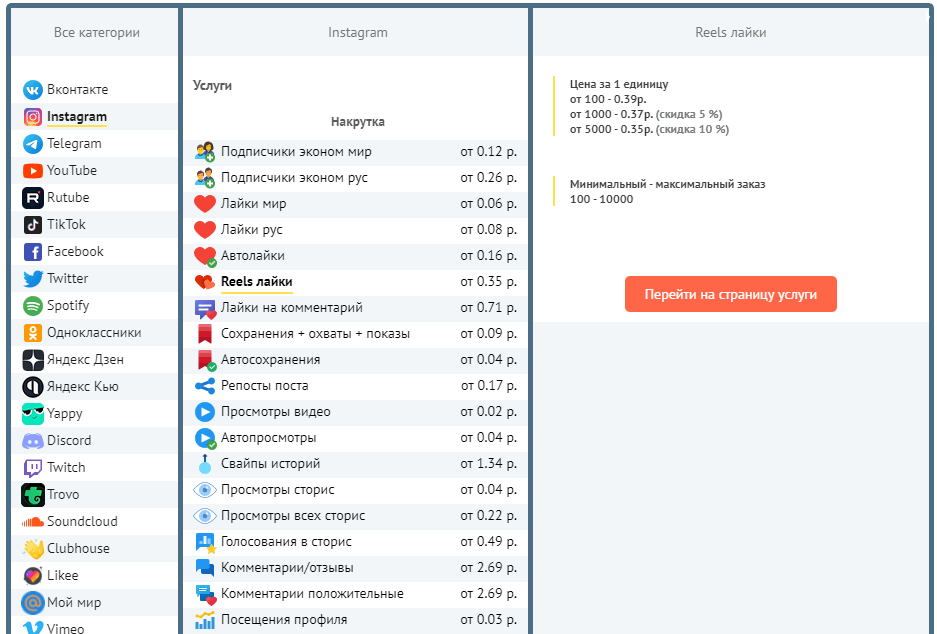The width and height of the screenshot is (937, 634).
Task: Click the Вконтакте logo icon
Action: (33, 90)
